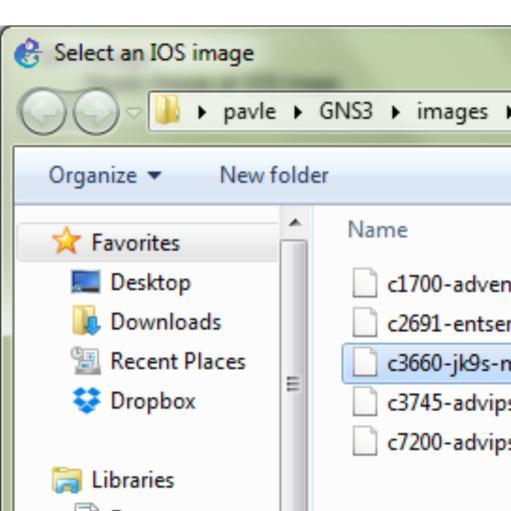
Task: Click file icon of c1700 image
Action: pos(365,282)
